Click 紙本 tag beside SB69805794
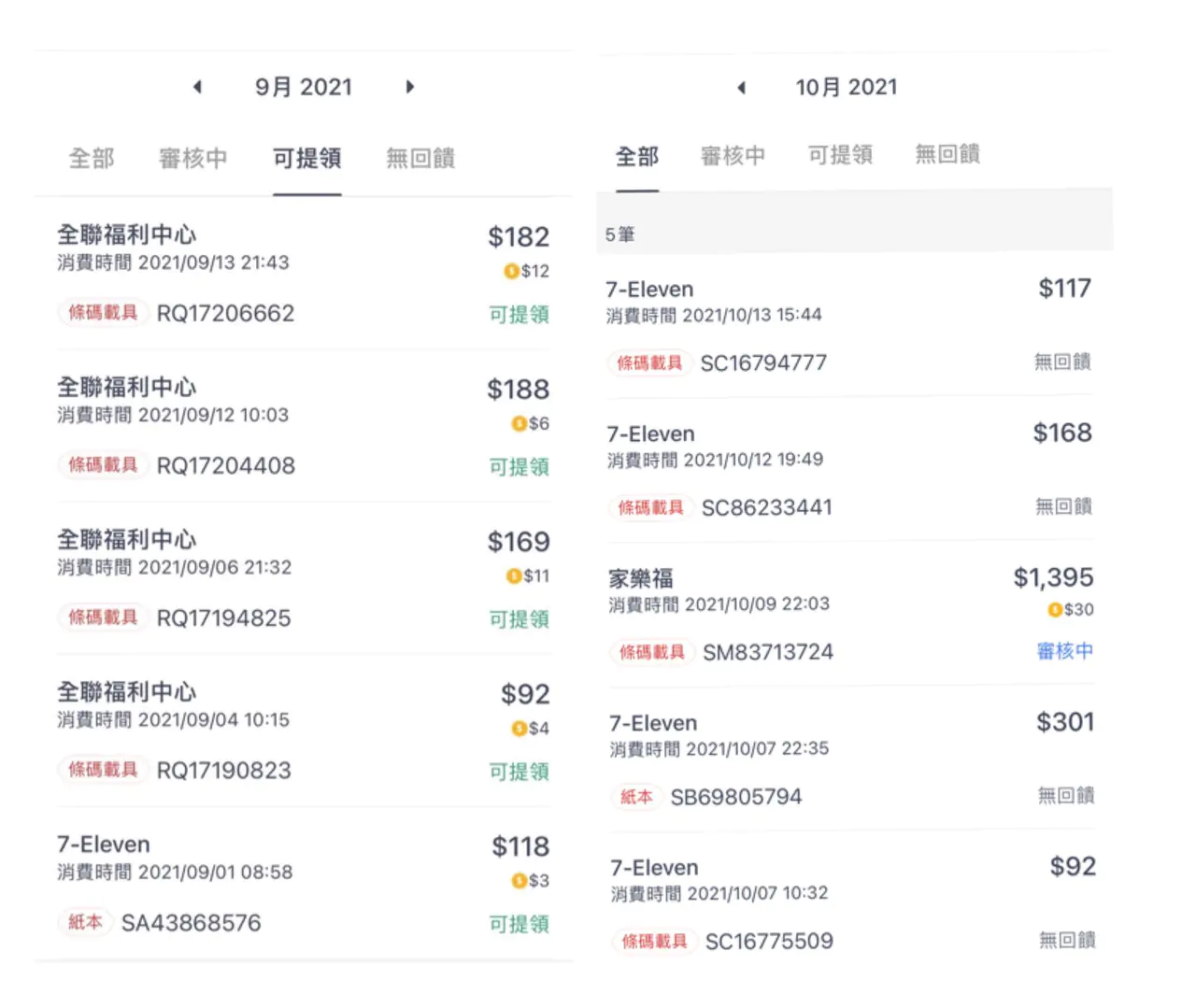The image size is (1196, 1008). click(x=636, y=797)
